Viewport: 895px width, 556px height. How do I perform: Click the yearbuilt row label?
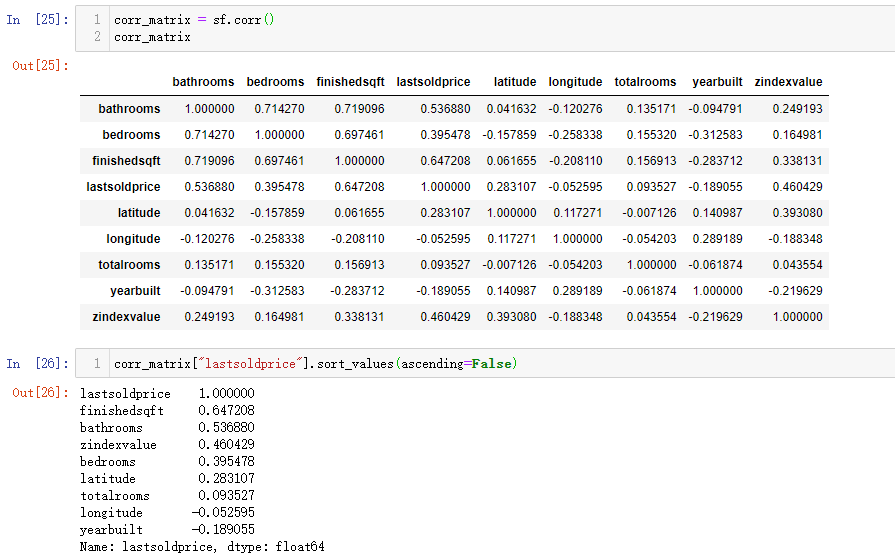(135, 291)
